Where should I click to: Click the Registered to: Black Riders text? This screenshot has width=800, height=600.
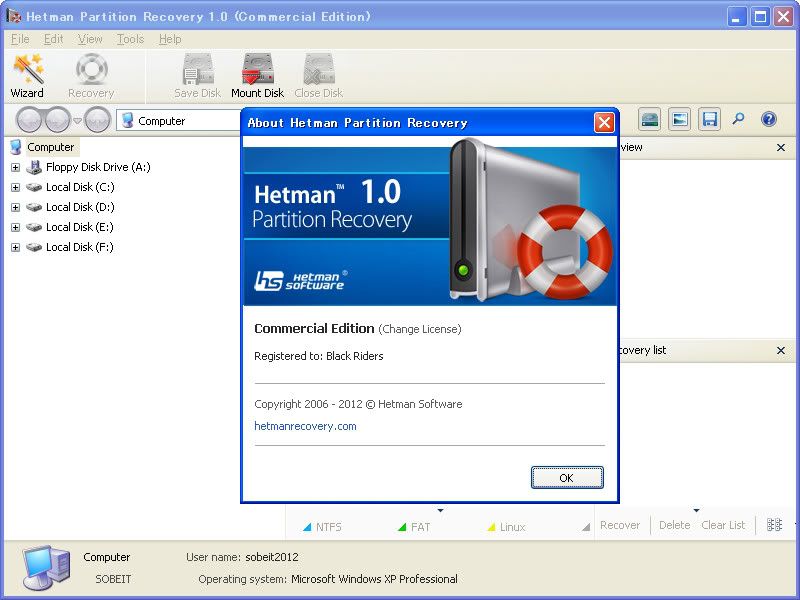point(319,356)
